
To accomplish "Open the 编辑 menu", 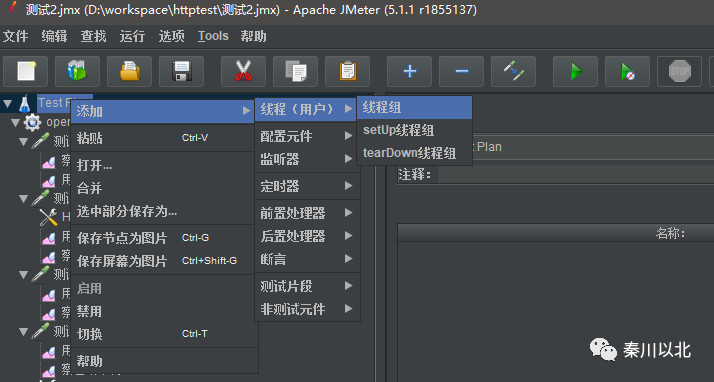I will 54,36.
